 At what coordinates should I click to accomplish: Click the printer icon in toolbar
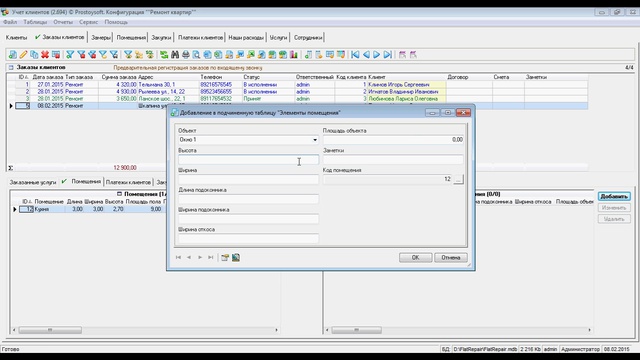point(186,54)
